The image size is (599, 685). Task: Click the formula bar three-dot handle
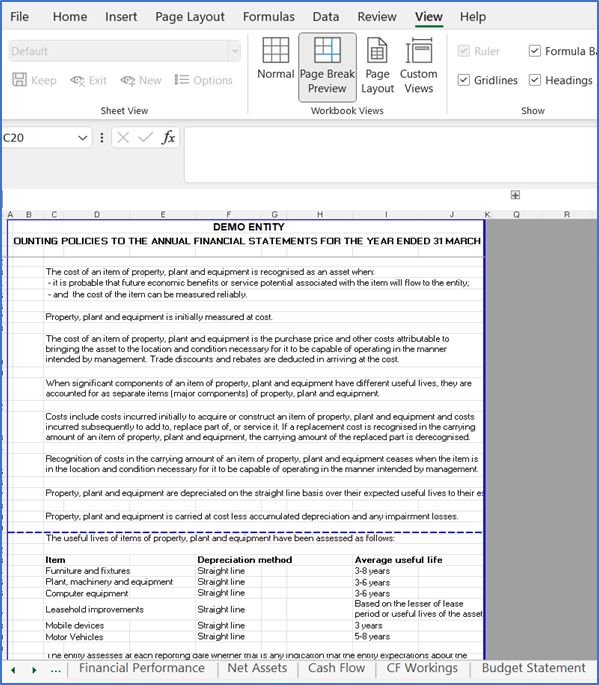tap(102, 138)
